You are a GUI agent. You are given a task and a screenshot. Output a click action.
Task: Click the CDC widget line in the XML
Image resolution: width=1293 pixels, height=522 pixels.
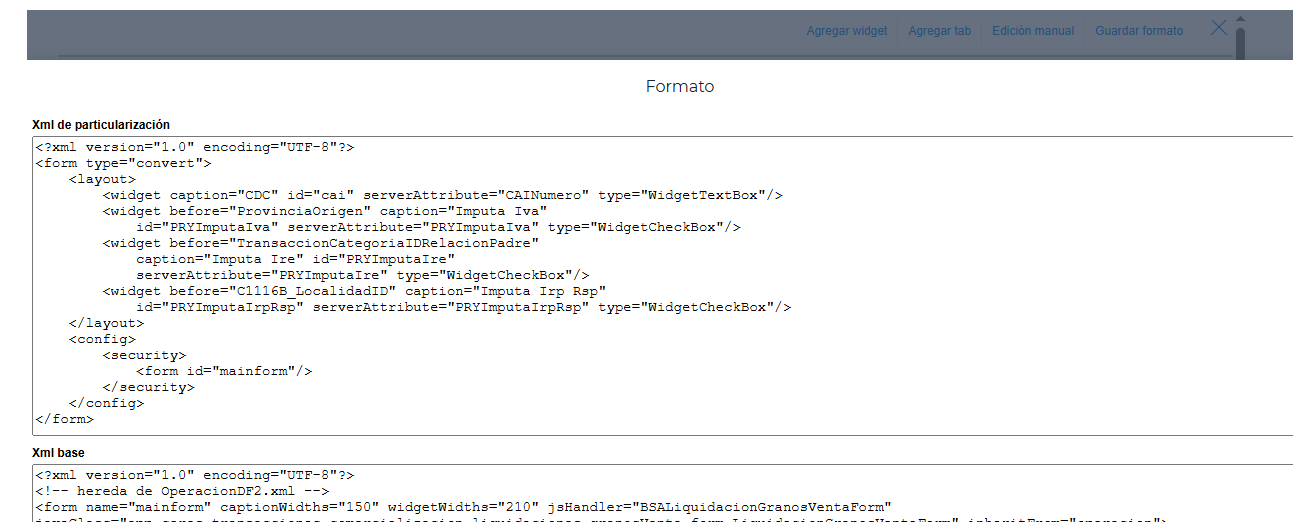(441, 195)
